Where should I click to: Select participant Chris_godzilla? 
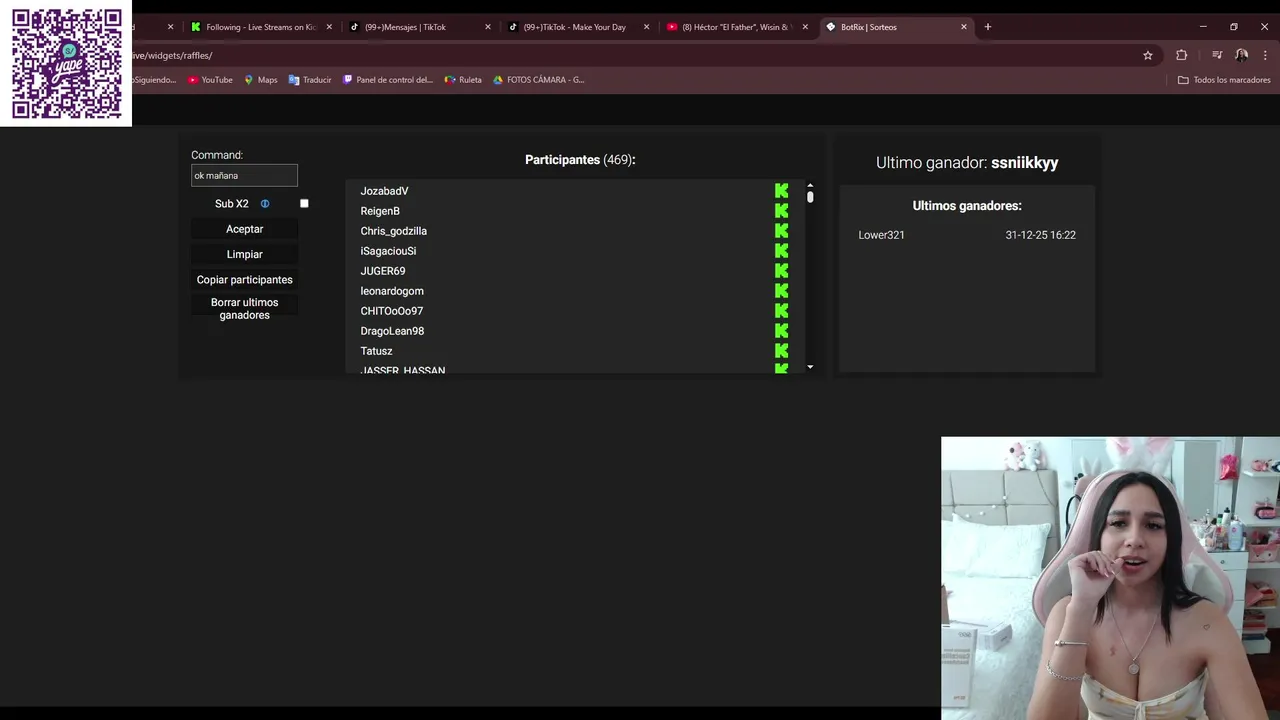(394, 231)
